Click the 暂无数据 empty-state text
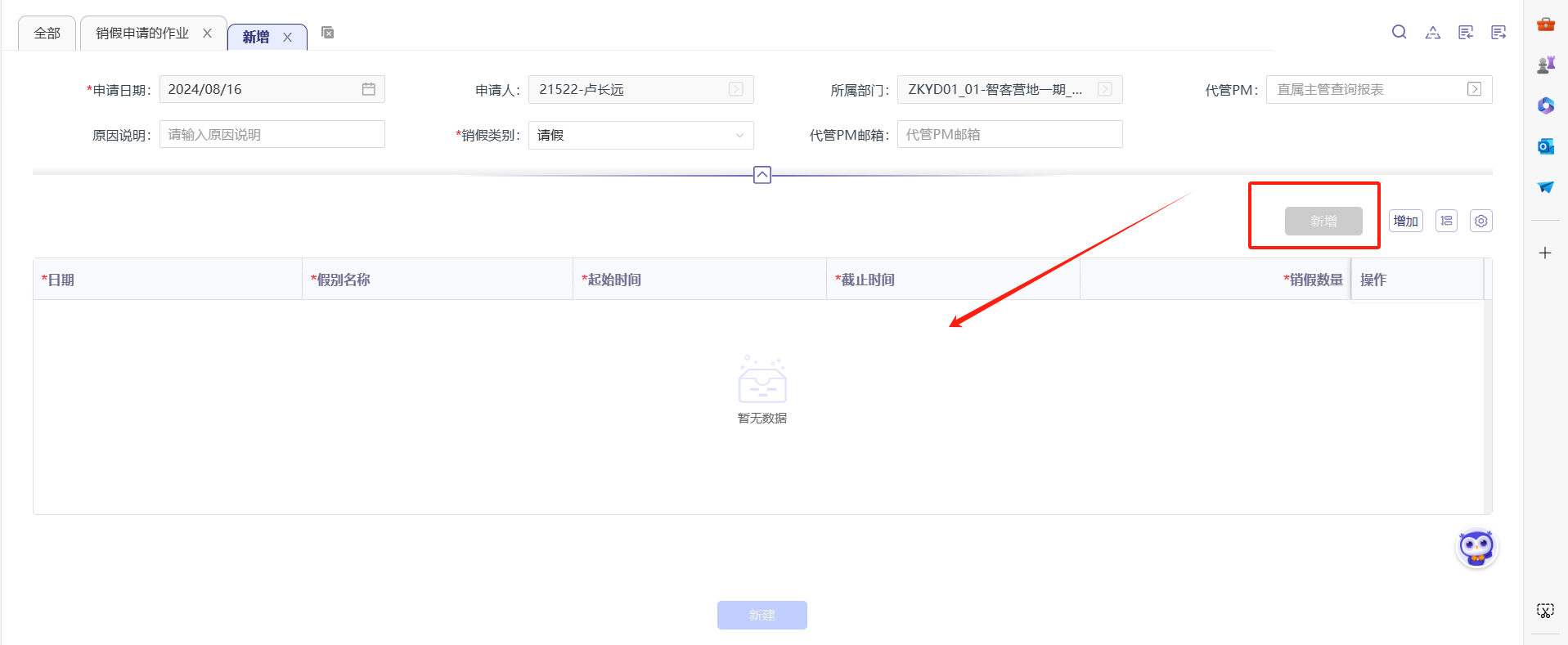Viewport: 1568px width, 645px height. pyautogui.click(x=762, y=418)
